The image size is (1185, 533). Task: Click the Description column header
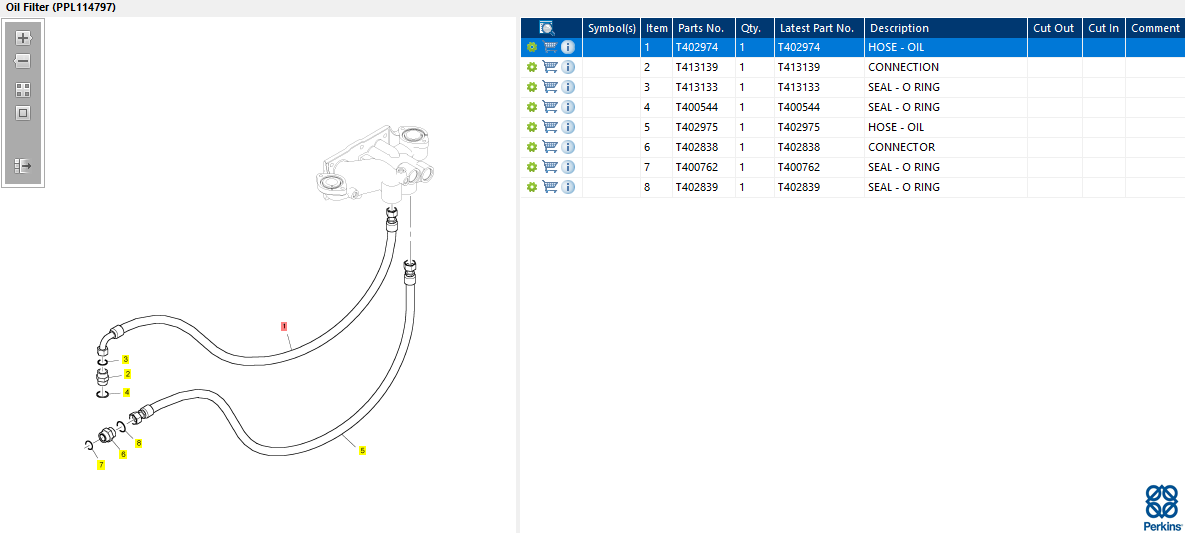(x=899, y=29)
